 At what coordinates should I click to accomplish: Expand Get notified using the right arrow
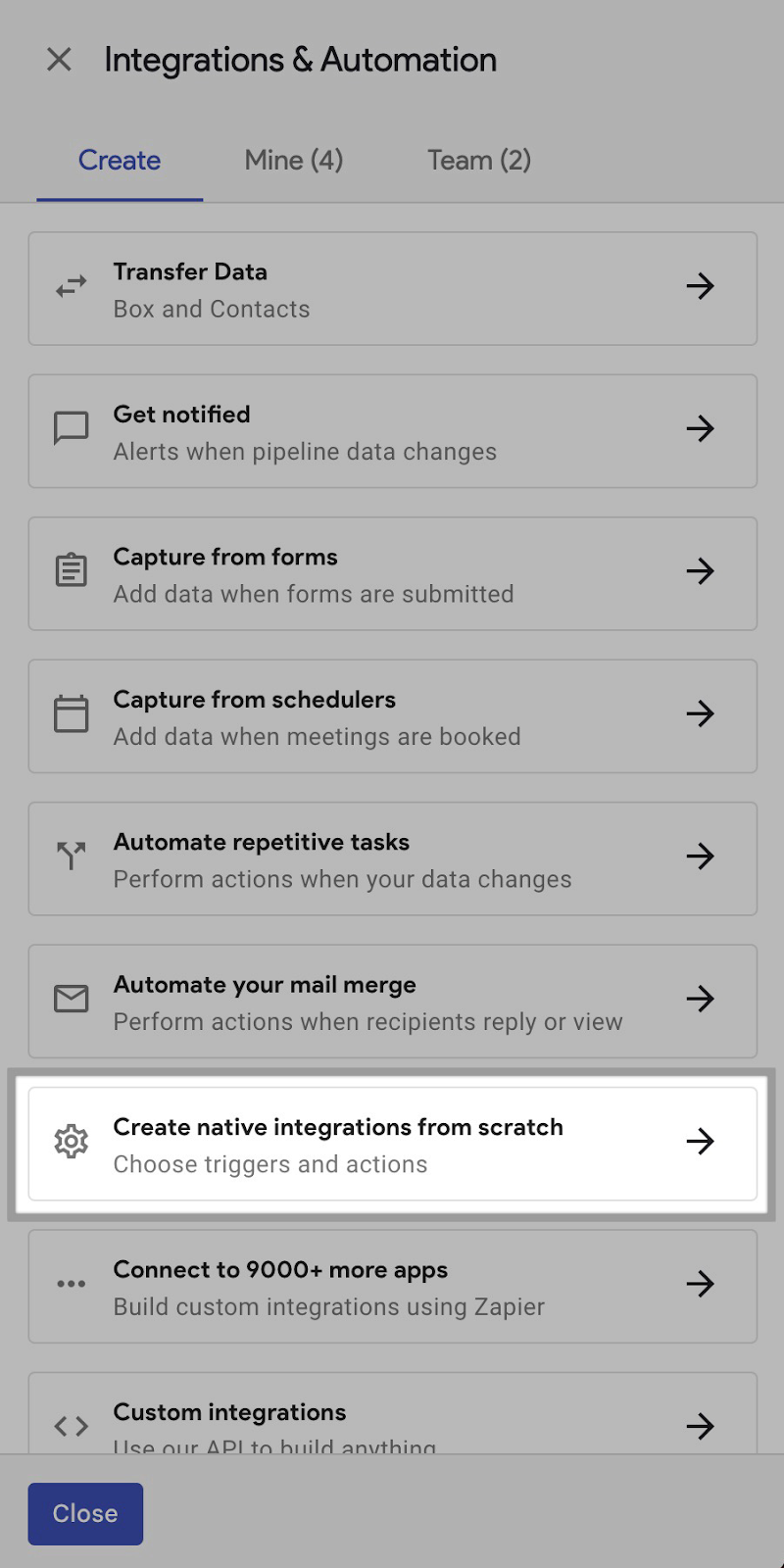click(x=700, y=428)
